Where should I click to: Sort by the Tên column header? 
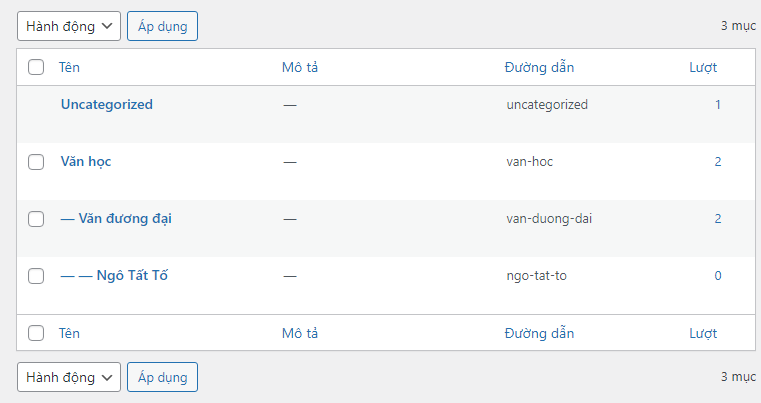coord(69,67)
